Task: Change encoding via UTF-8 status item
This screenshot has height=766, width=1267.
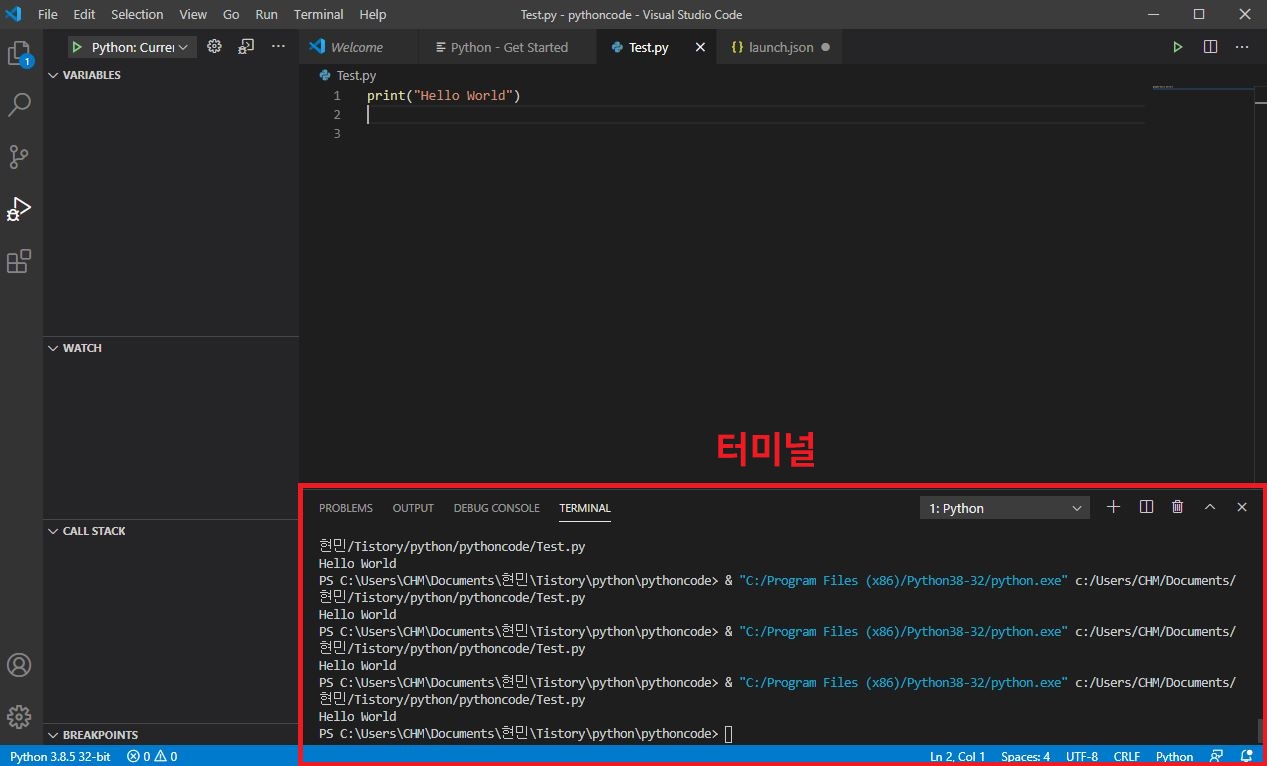Action: coord(1082,756)
